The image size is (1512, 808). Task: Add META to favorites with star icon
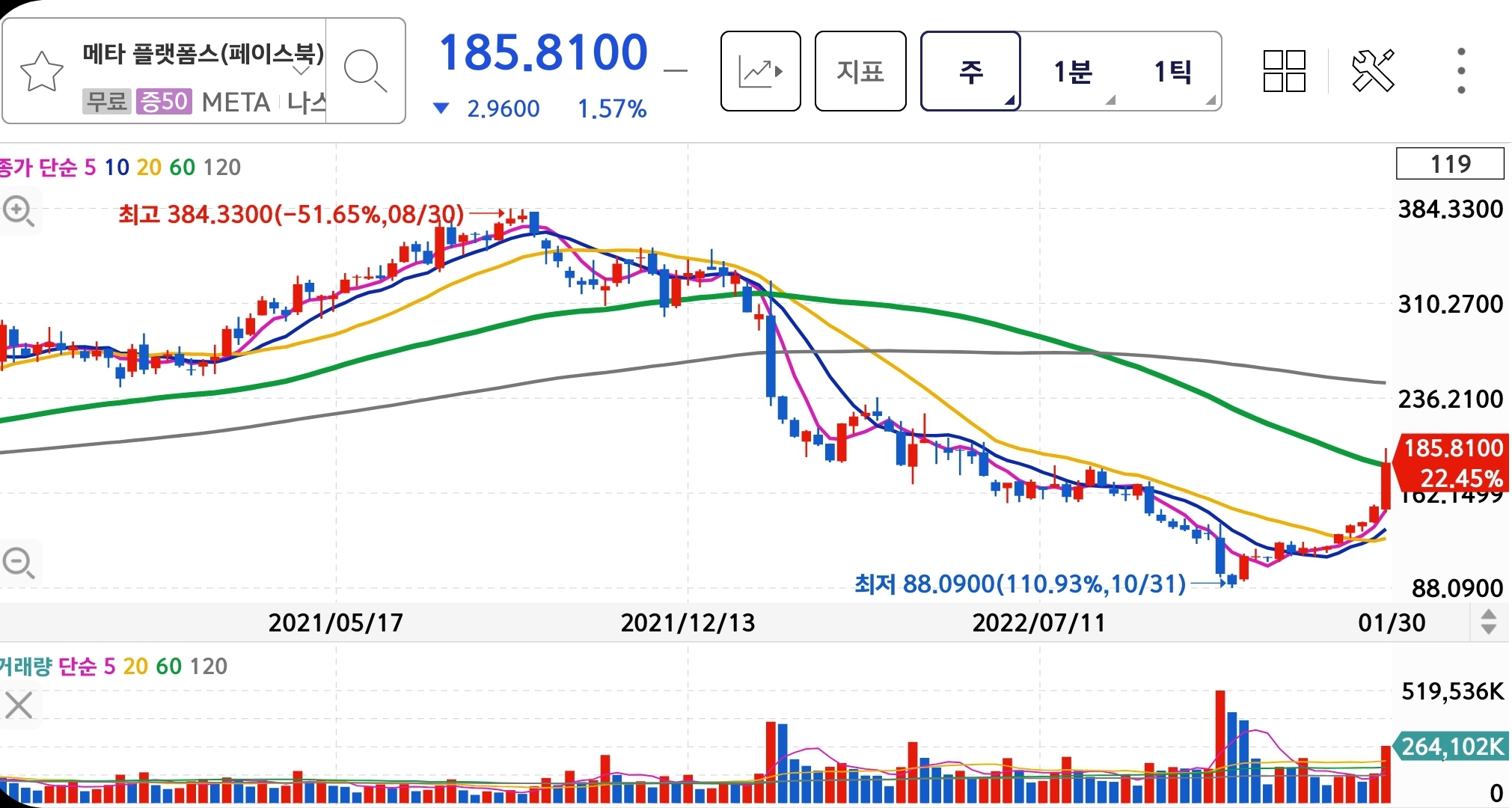pyautogui.click(x=41, y=73)
